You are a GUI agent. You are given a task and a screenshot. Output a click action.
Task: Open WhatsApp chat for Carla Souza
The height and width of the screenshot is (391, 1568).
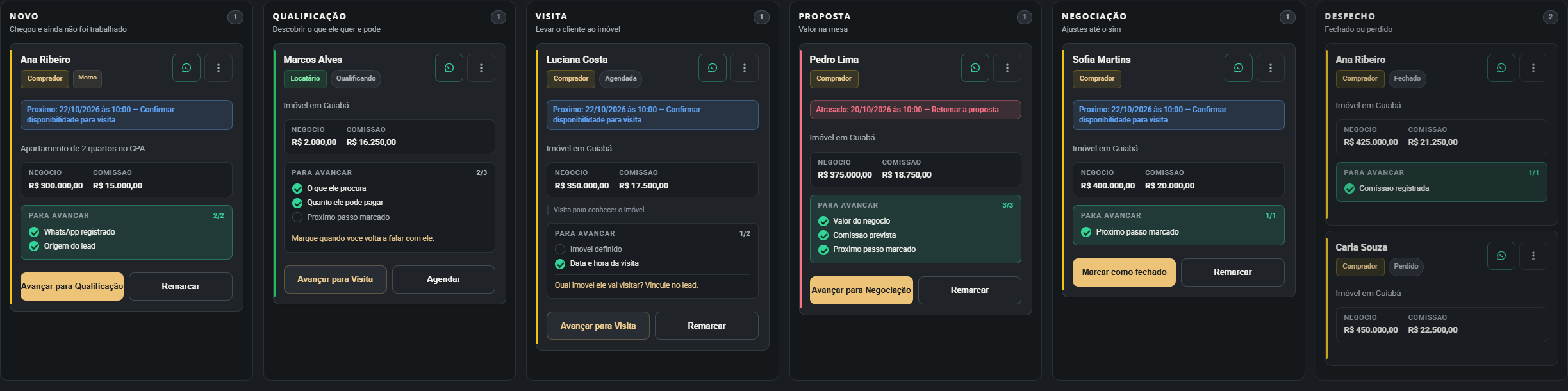pos(1501,256)
